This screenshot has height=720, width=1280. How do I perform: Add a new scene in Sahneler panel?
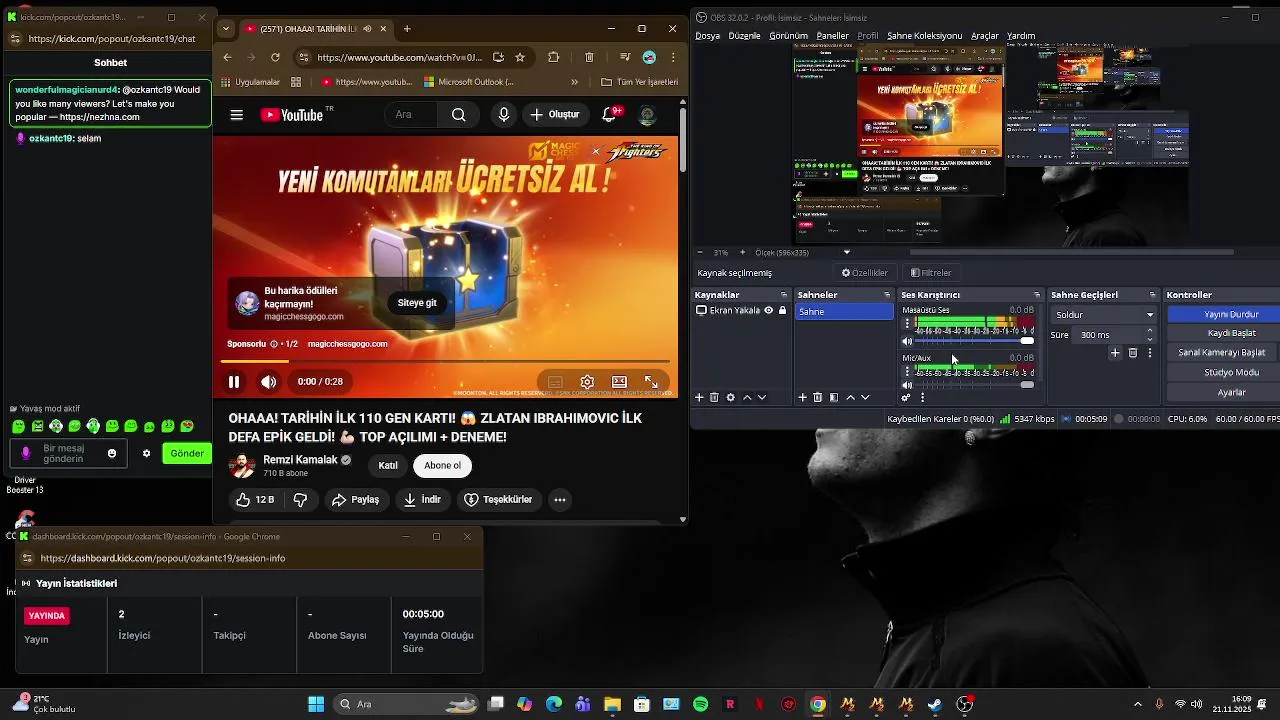tap(802, 398)
